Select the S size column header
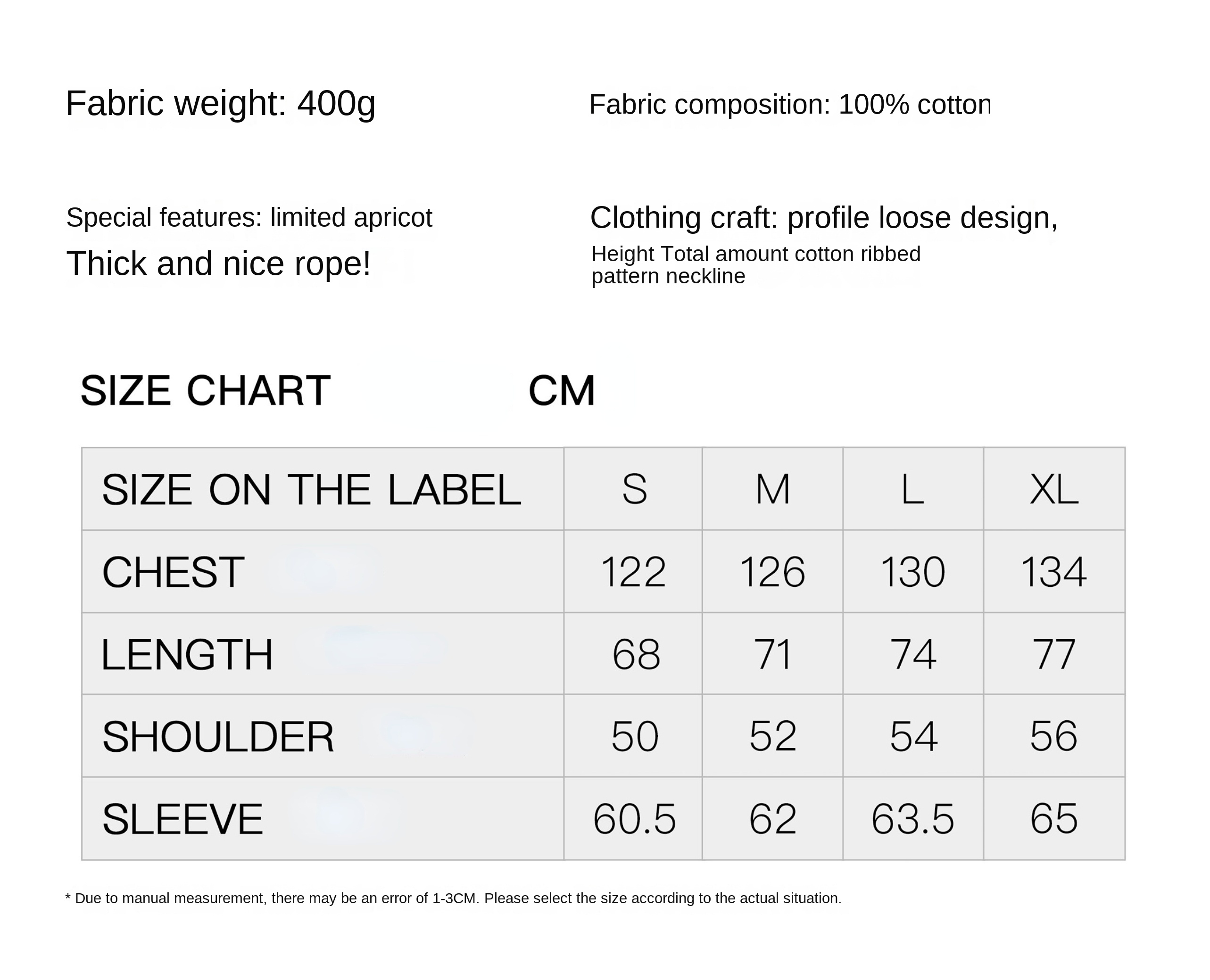This screenshot has height=980, width=1210. (633, 489)
